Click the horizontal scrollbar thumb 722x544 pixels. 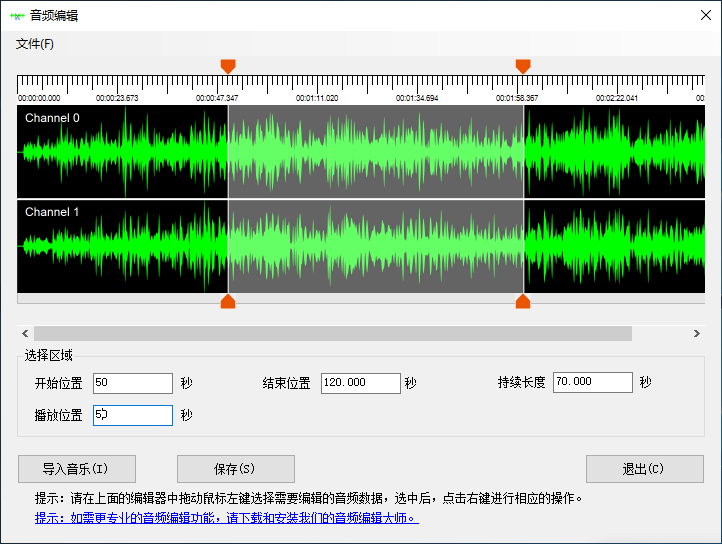332,333
